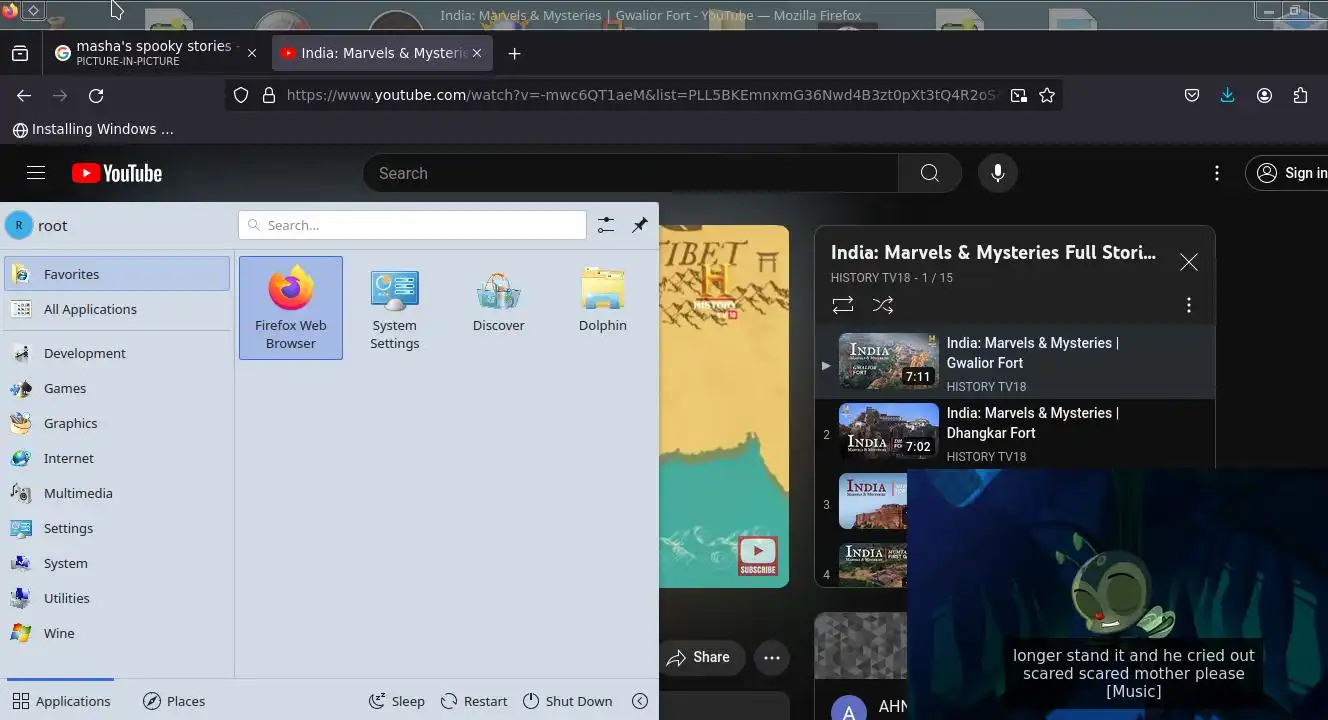Open the Graphics category
The image size is (1328, 720).
[117, 423]
